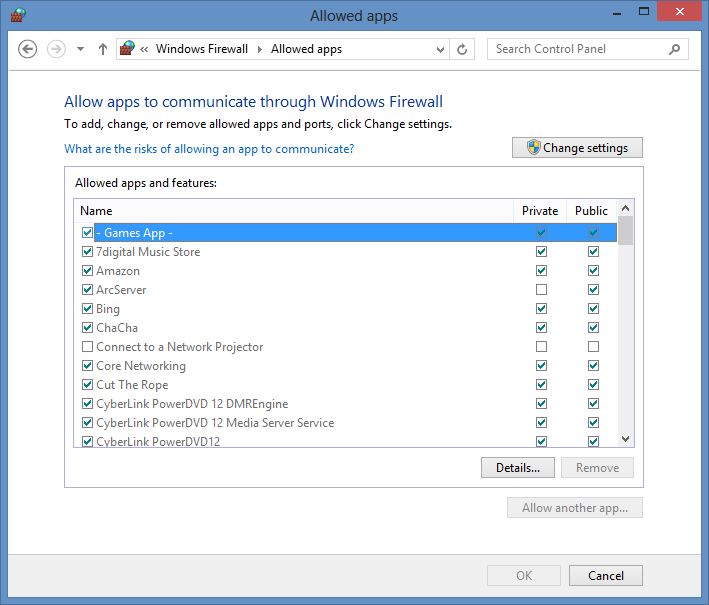
Task: Click the Remove button
Action: point(597,468)
